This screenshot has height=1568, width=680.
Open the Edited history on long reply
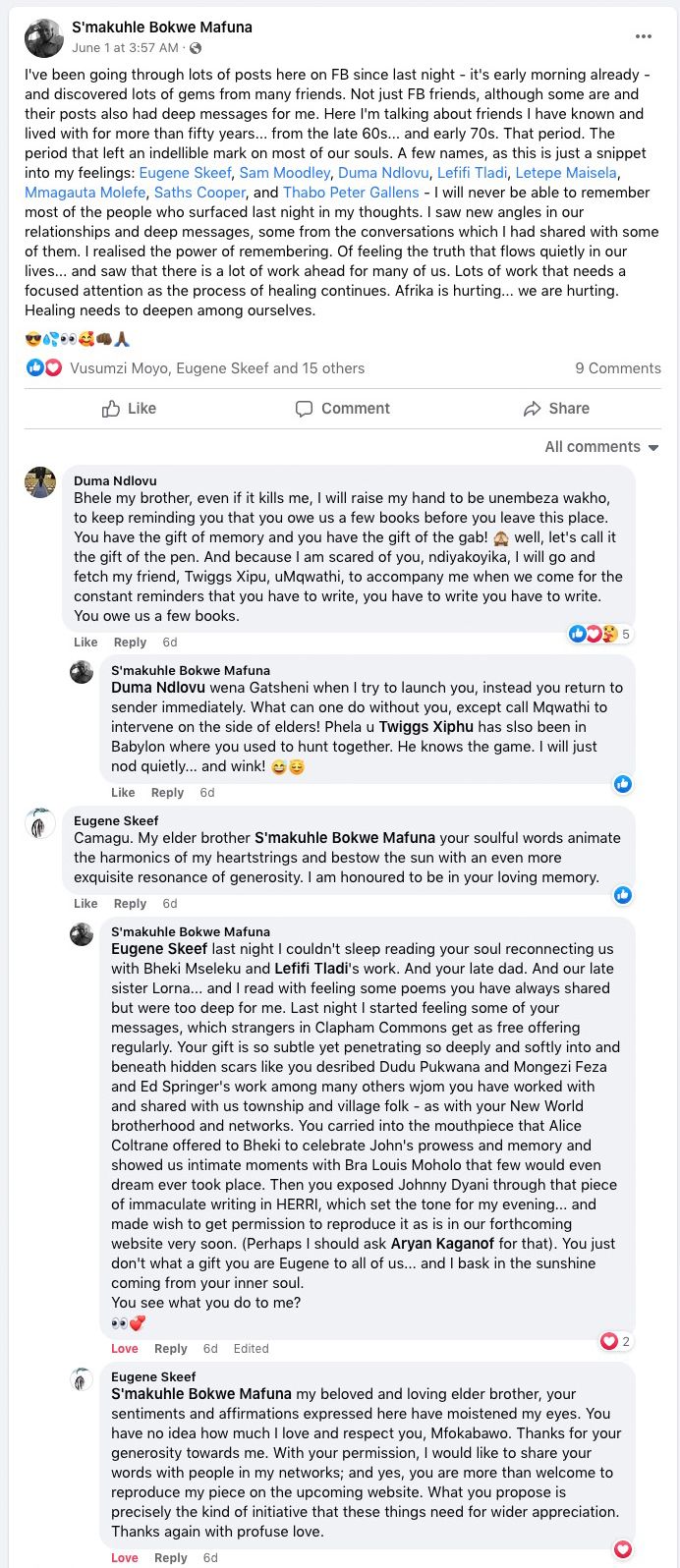click(x=251, y=1349)
